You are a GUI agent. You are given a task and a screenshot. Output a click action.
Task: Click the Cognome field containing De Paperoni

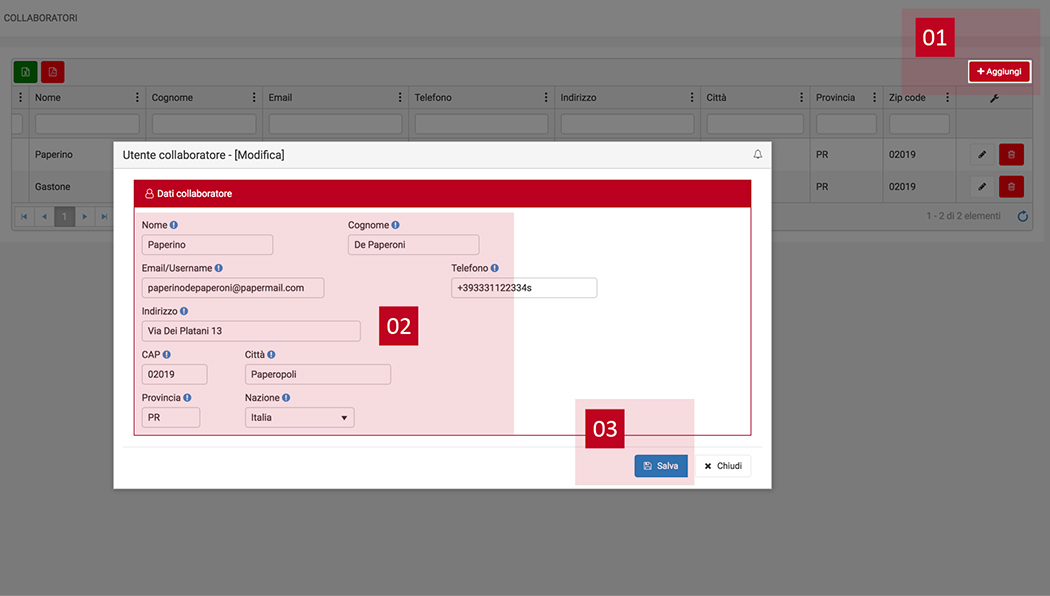413,244
